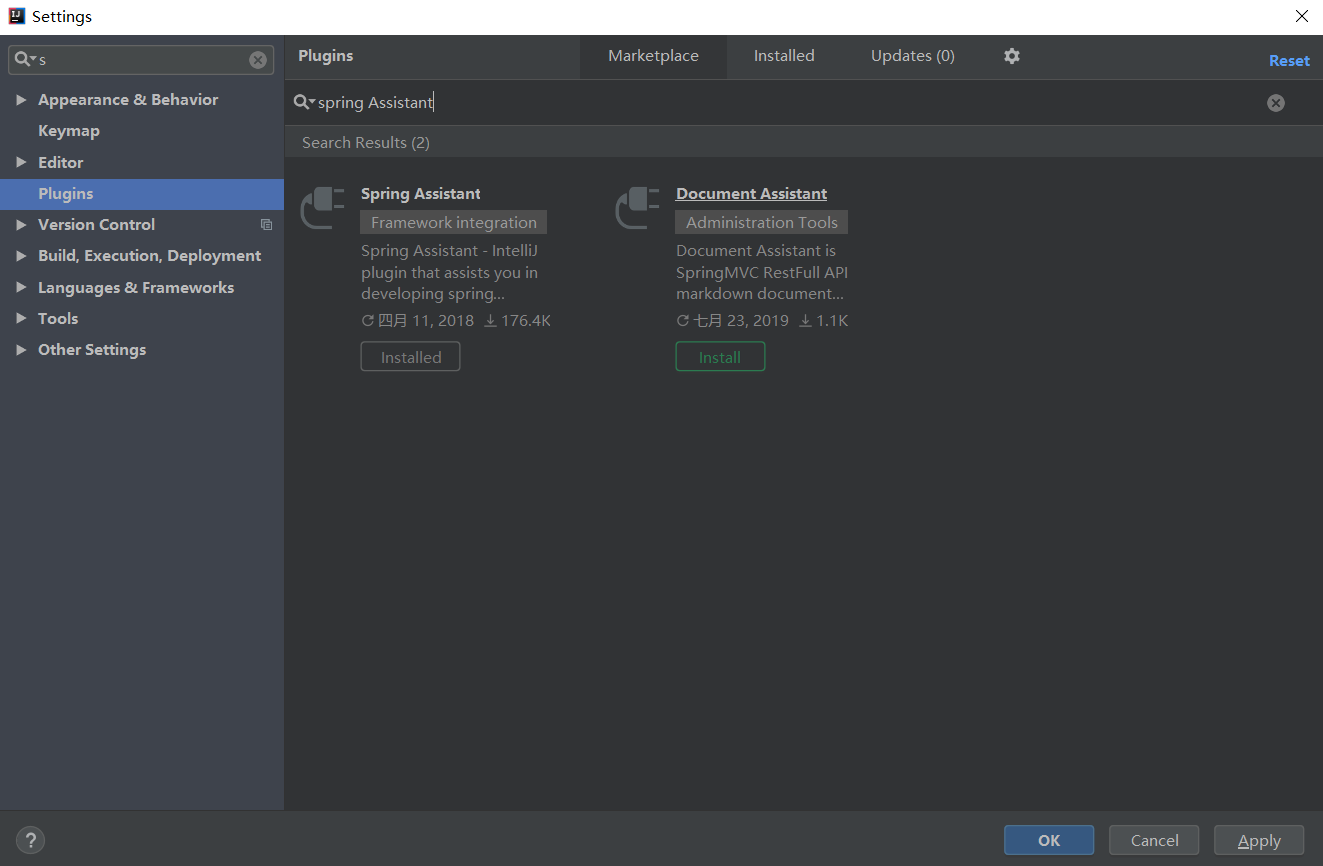Expand Languages & Frameworks node
This screenshot has height=866, width=1323.
[x=21, y=287]
